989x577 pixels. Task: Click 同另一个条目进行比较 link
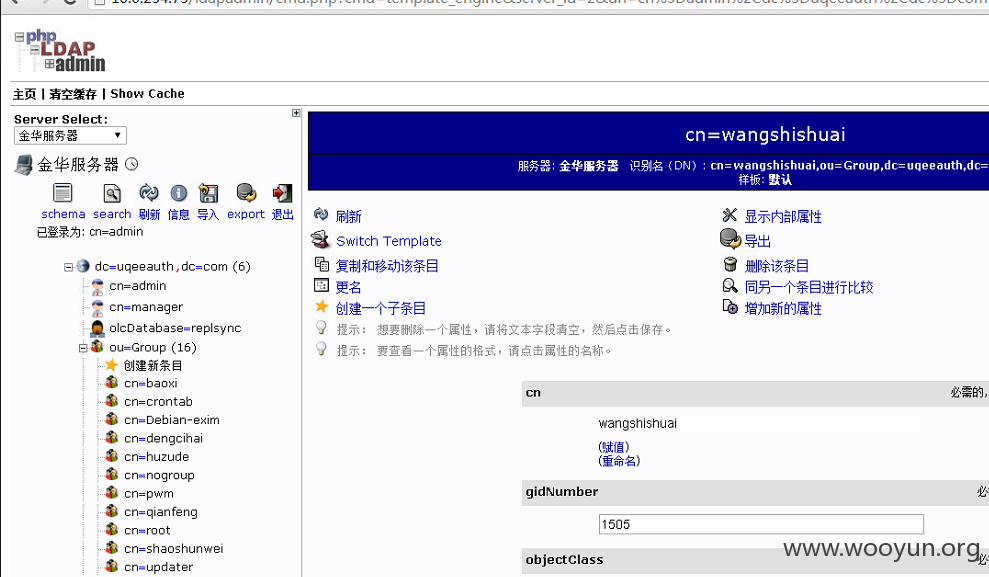point(809,288)
